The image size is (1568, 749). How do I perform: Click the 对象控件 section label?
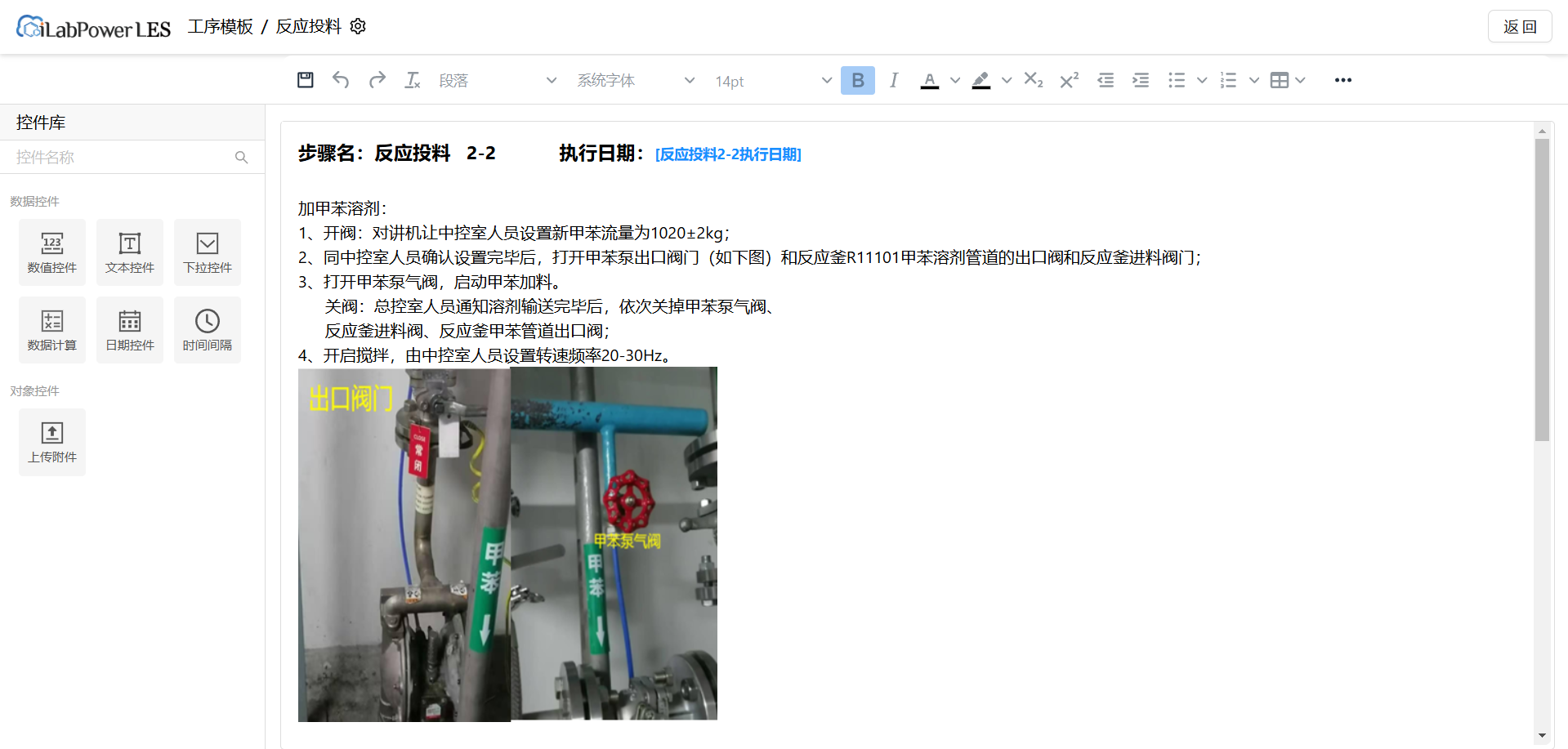[34, 390]
